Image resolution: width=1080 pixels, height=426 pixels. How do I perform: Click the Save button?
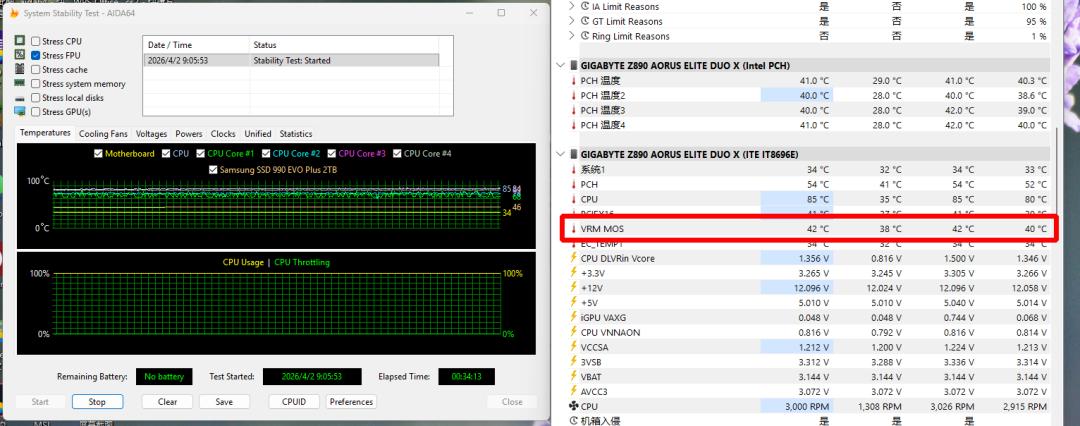coord(224,402)
